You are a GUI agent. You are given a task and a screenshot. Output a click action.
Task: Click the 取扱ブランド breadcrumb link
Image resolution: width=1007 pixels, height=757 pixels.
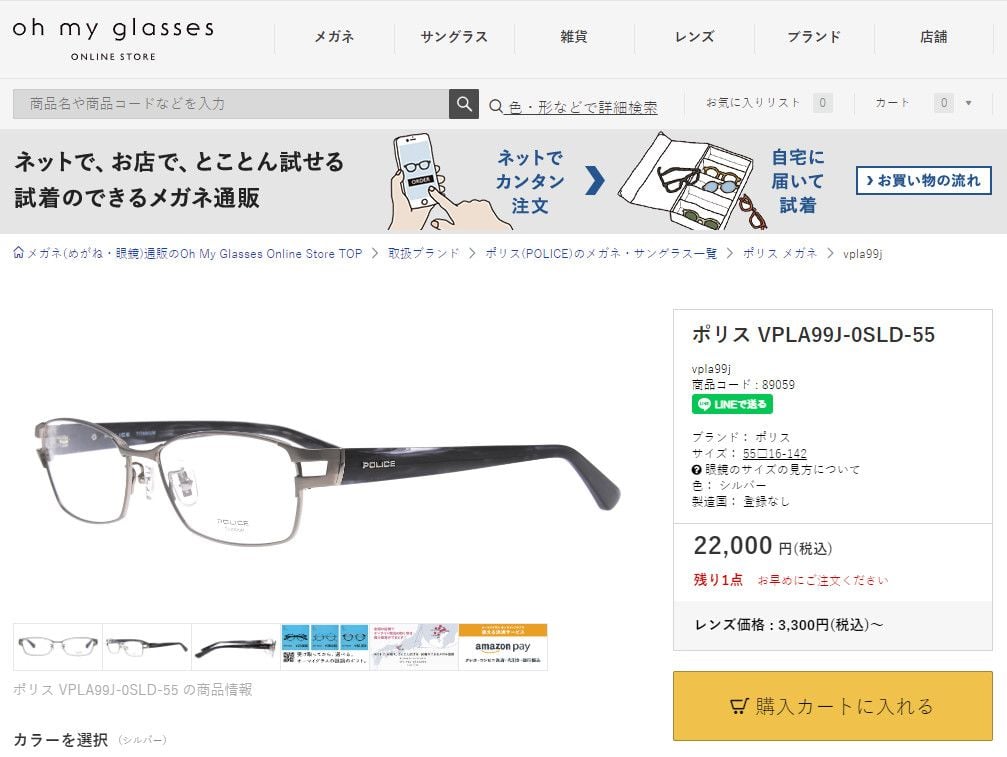click(x=424, y=254)
